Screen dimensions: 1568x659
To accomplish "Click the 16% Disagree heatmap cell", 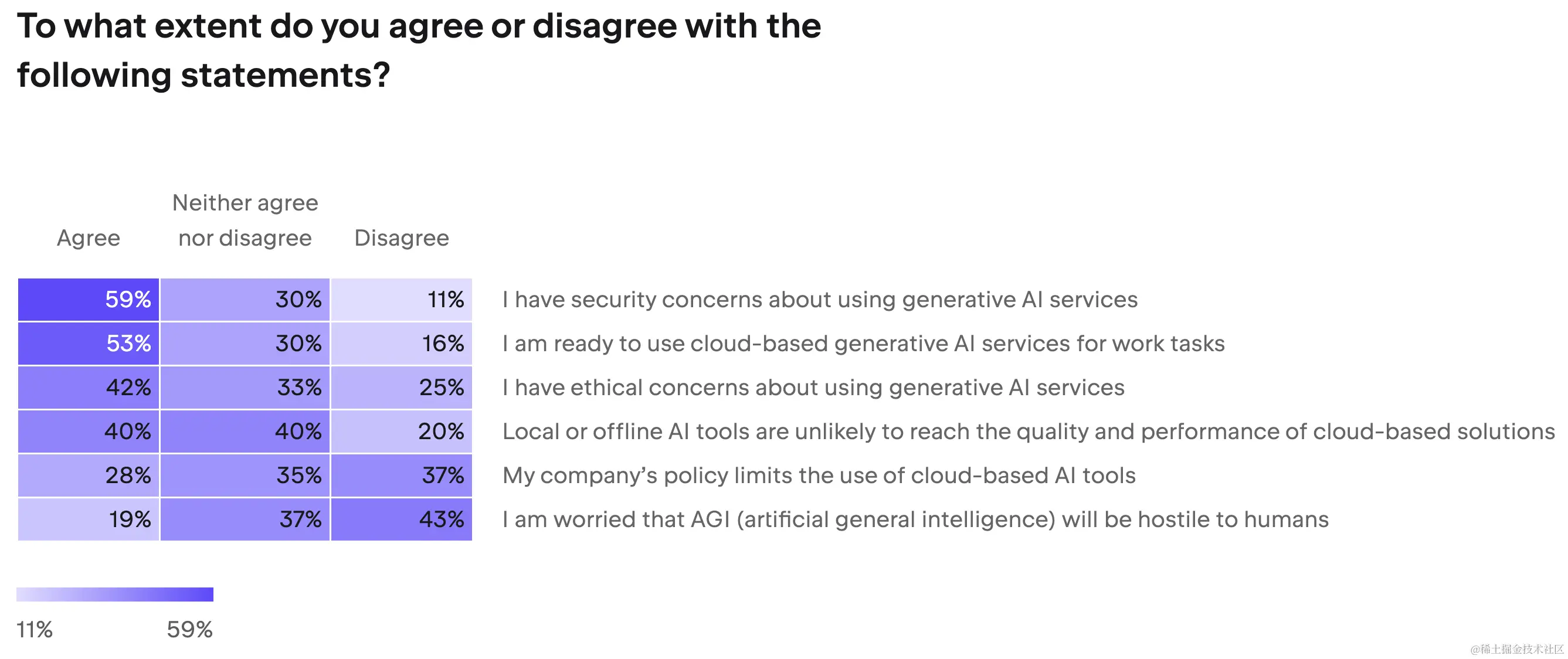I will [401, 343].
